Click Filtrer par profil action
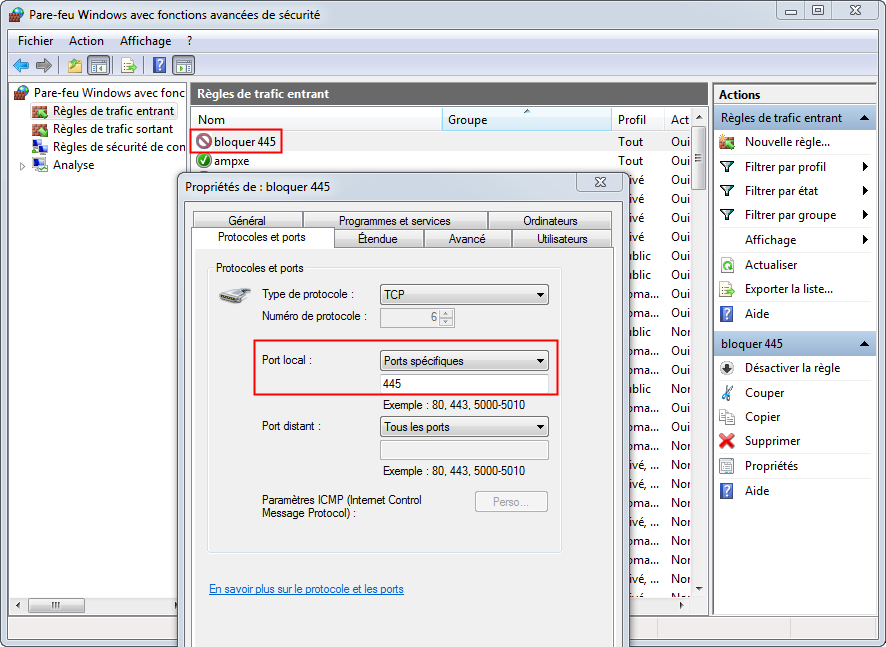The width and height of the screenshot is (886, 647). tap(785, 167)
